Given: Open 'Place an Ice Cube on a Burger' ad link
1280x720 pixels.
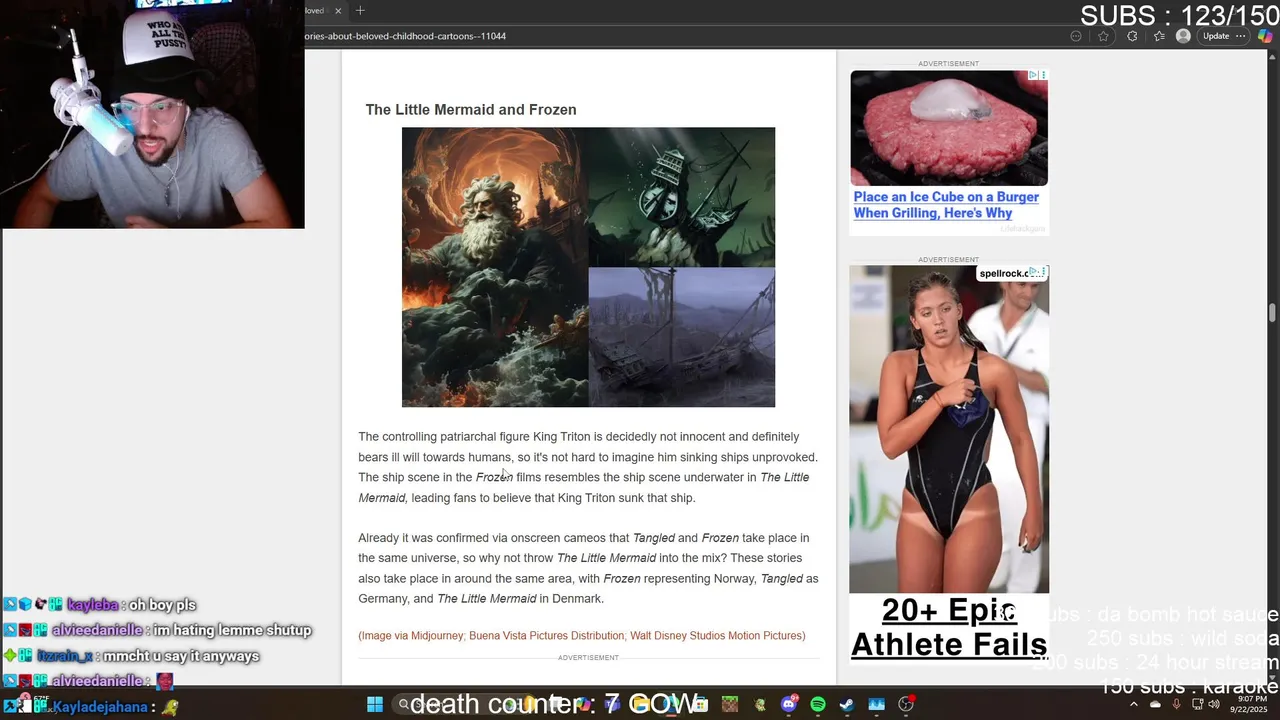Looking at the screenshot, I should point(946,205).
